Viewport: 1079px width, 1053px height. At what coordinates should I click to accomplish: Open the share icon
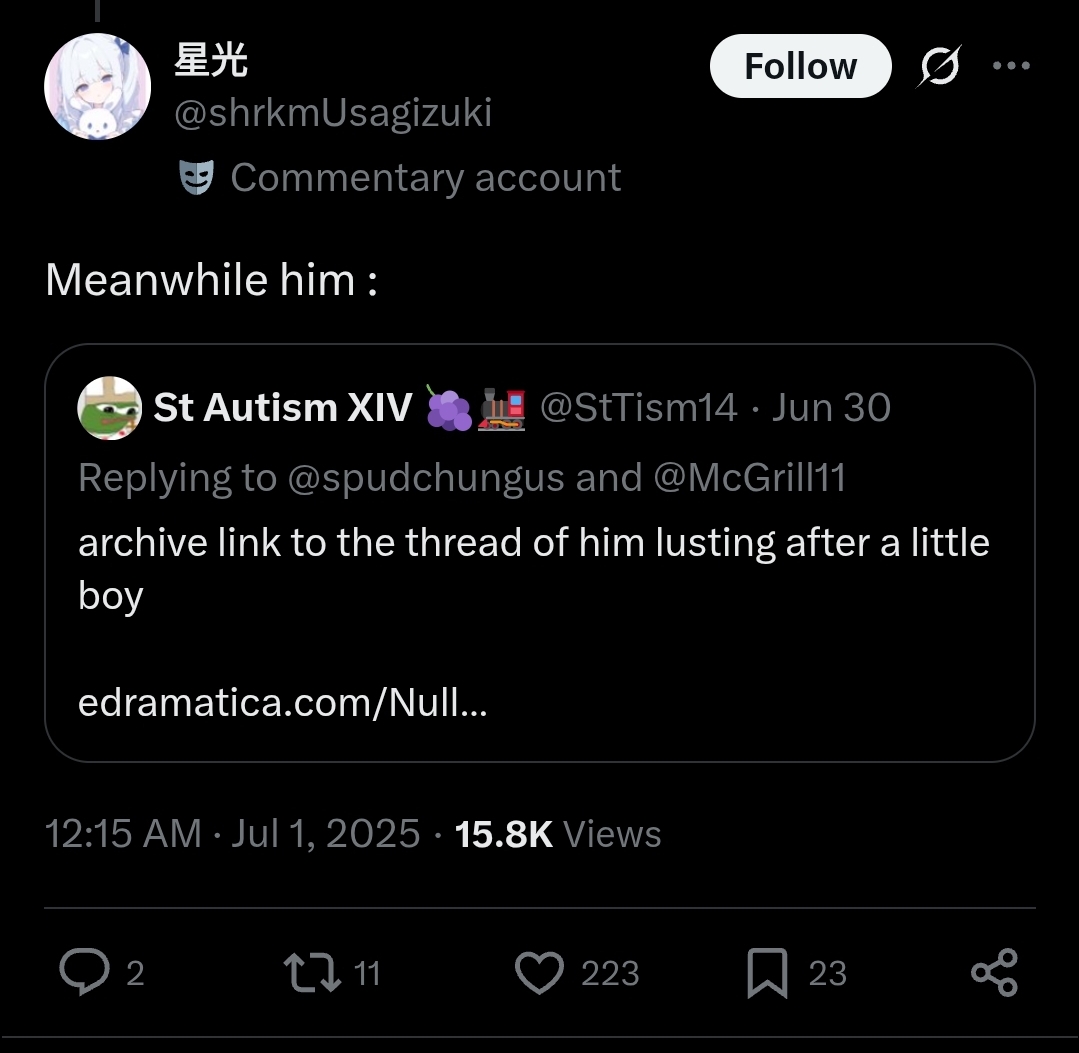(x=994, y=973)
